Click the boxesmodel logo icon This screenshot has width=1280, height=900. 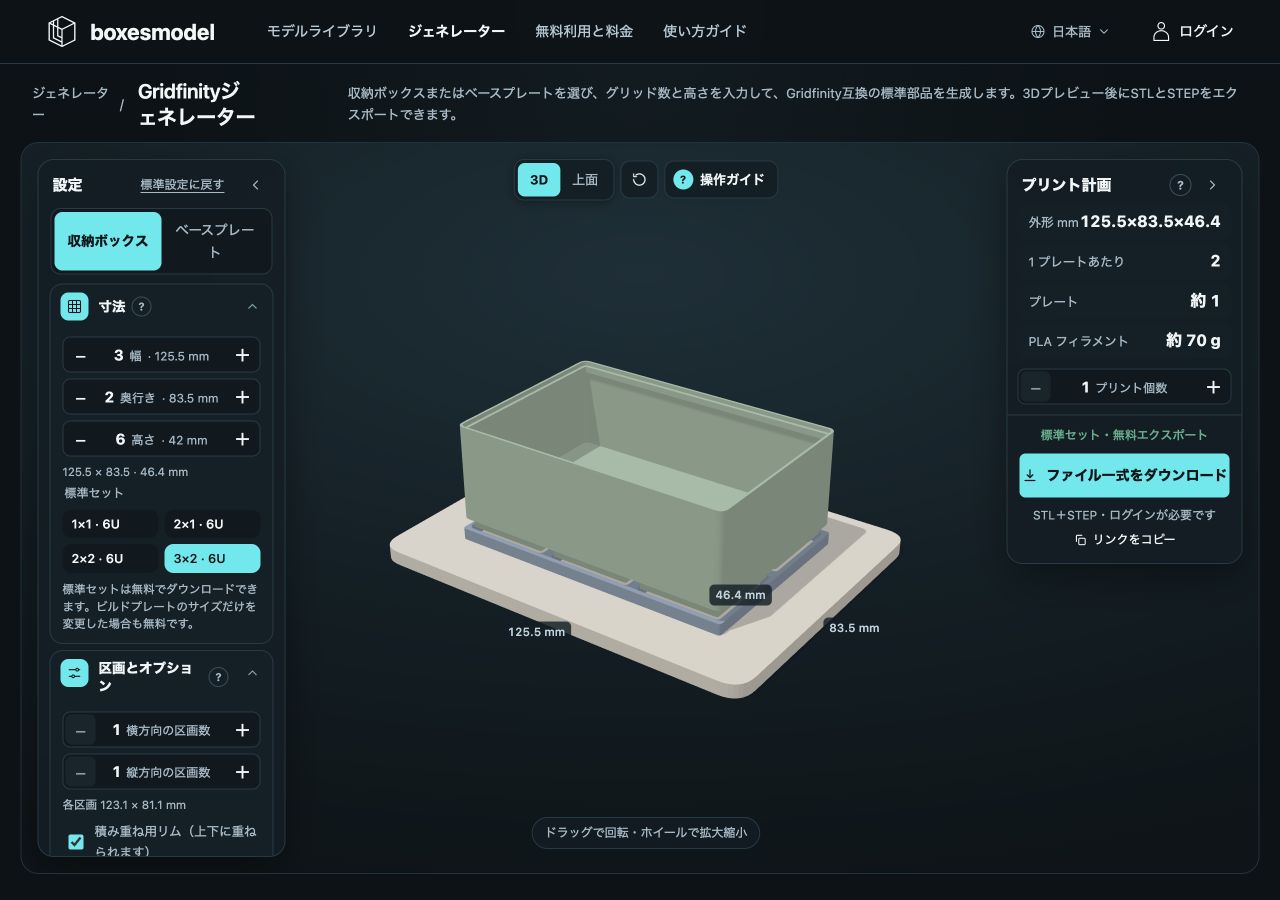tap(62, 32)
